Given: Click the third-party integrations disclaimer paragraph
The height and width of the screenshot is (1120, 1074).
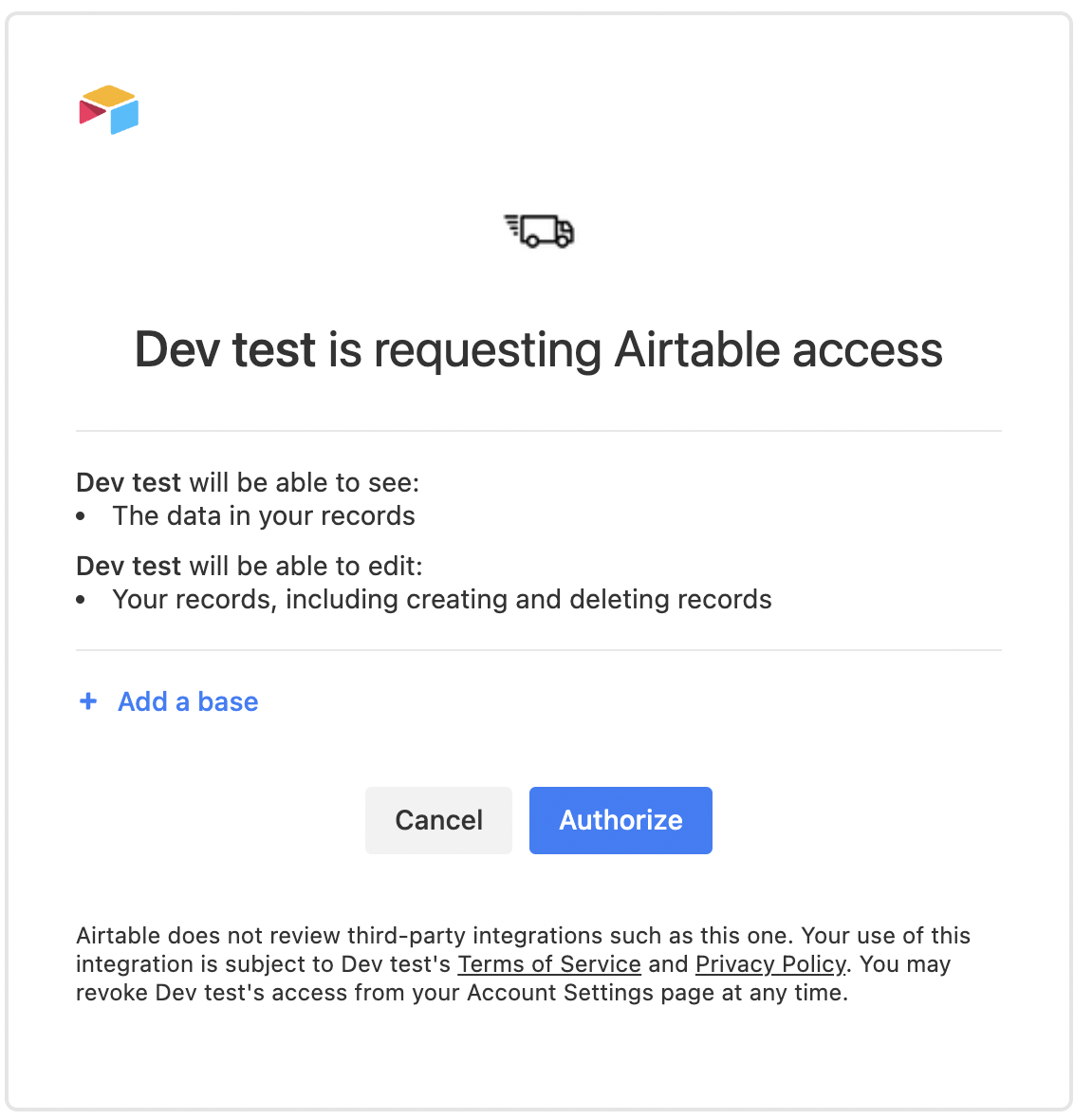Looking at the screenshot, I should pyautogui.click(x=524, y=963).
